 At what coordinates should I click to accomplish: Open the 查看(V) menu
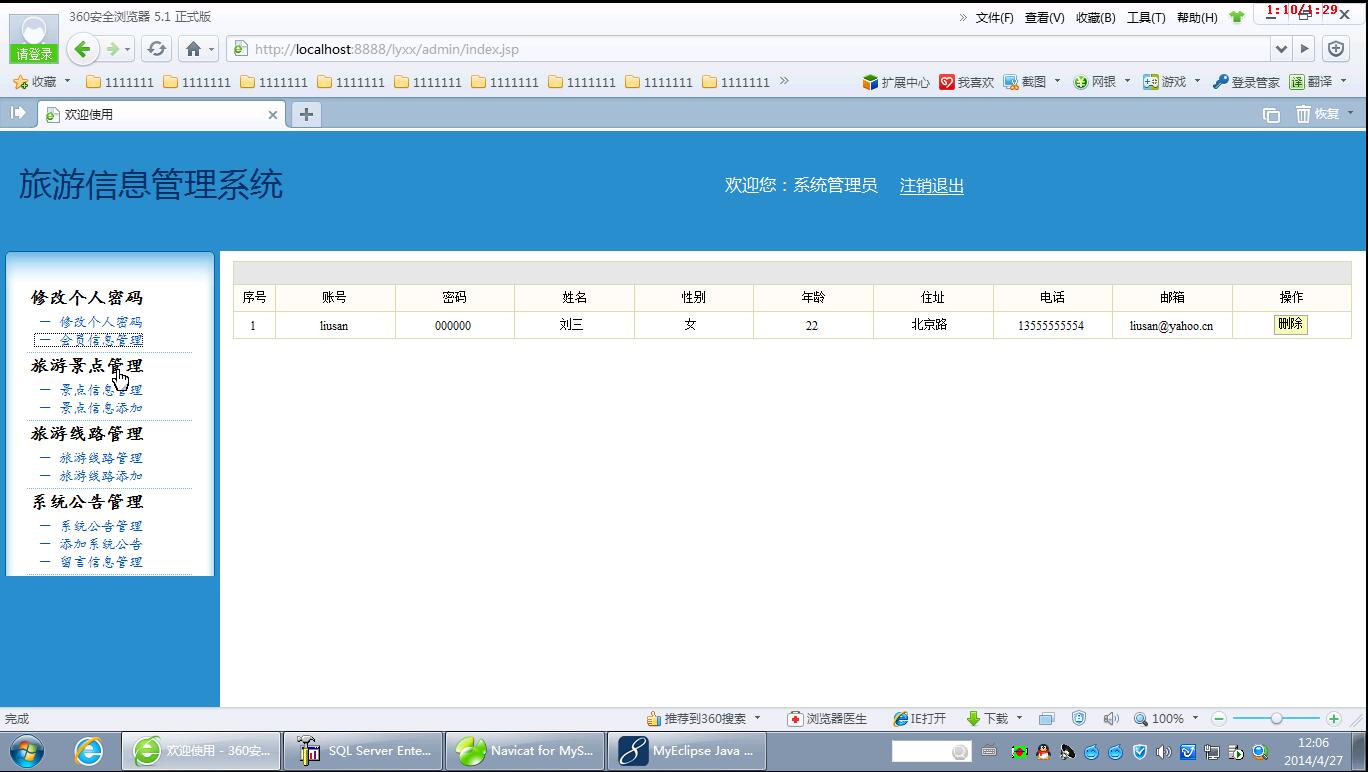1044,17
